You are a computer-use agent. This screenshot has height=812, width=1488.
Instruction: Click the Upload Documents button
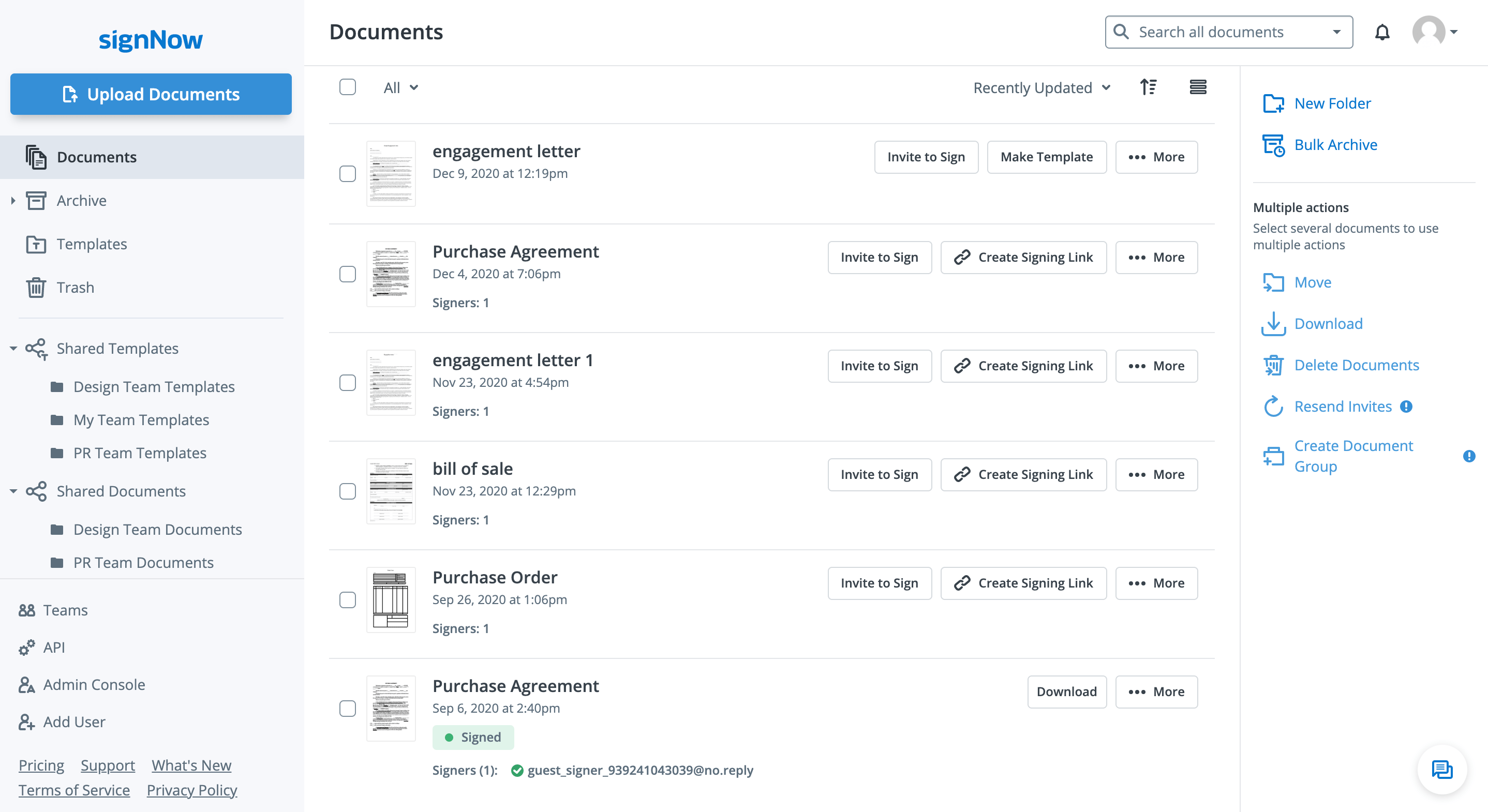pyautogui.click(x=150, y=94)
